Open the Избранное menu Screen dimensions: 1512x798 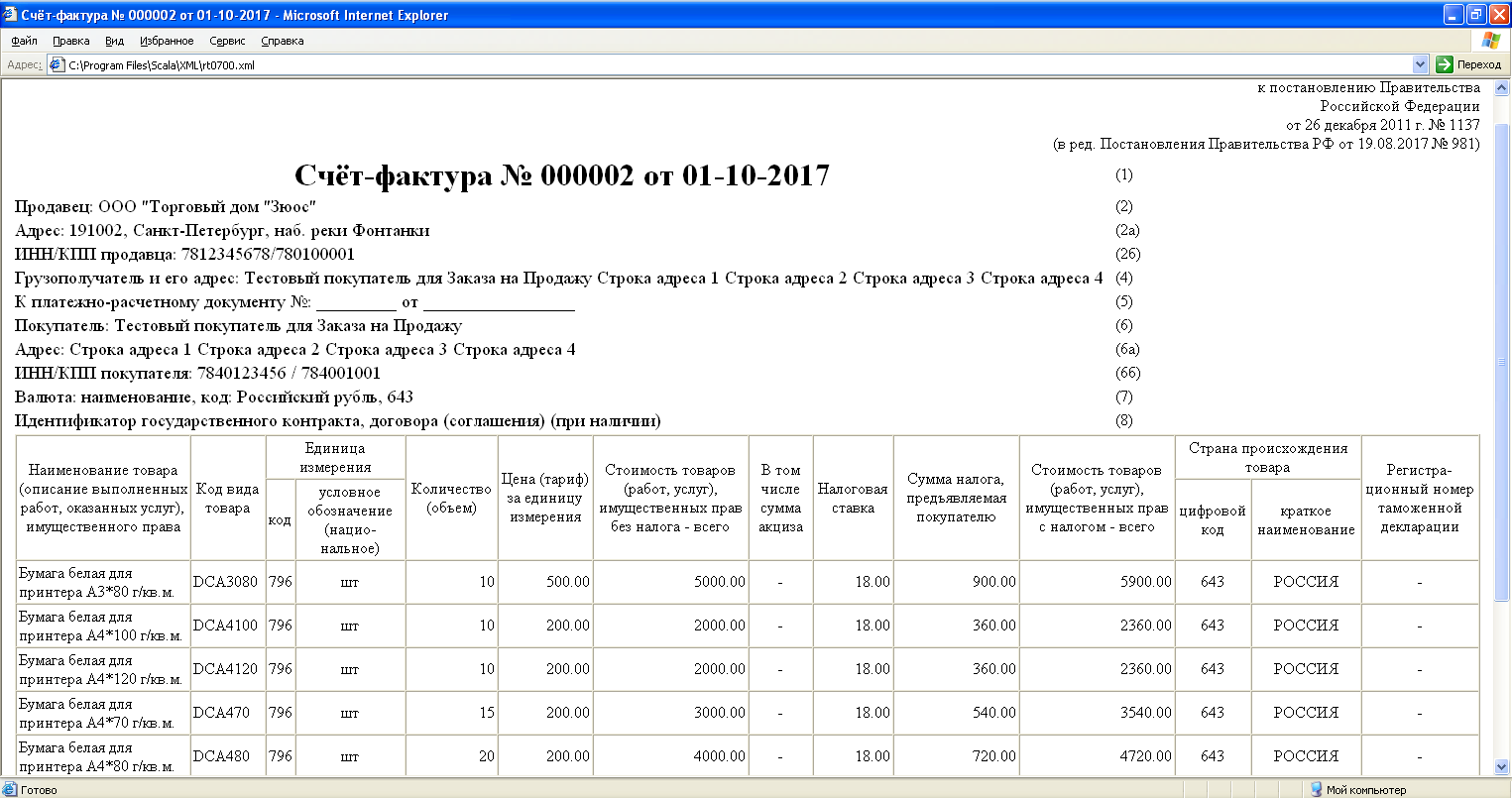click(167, 41)
